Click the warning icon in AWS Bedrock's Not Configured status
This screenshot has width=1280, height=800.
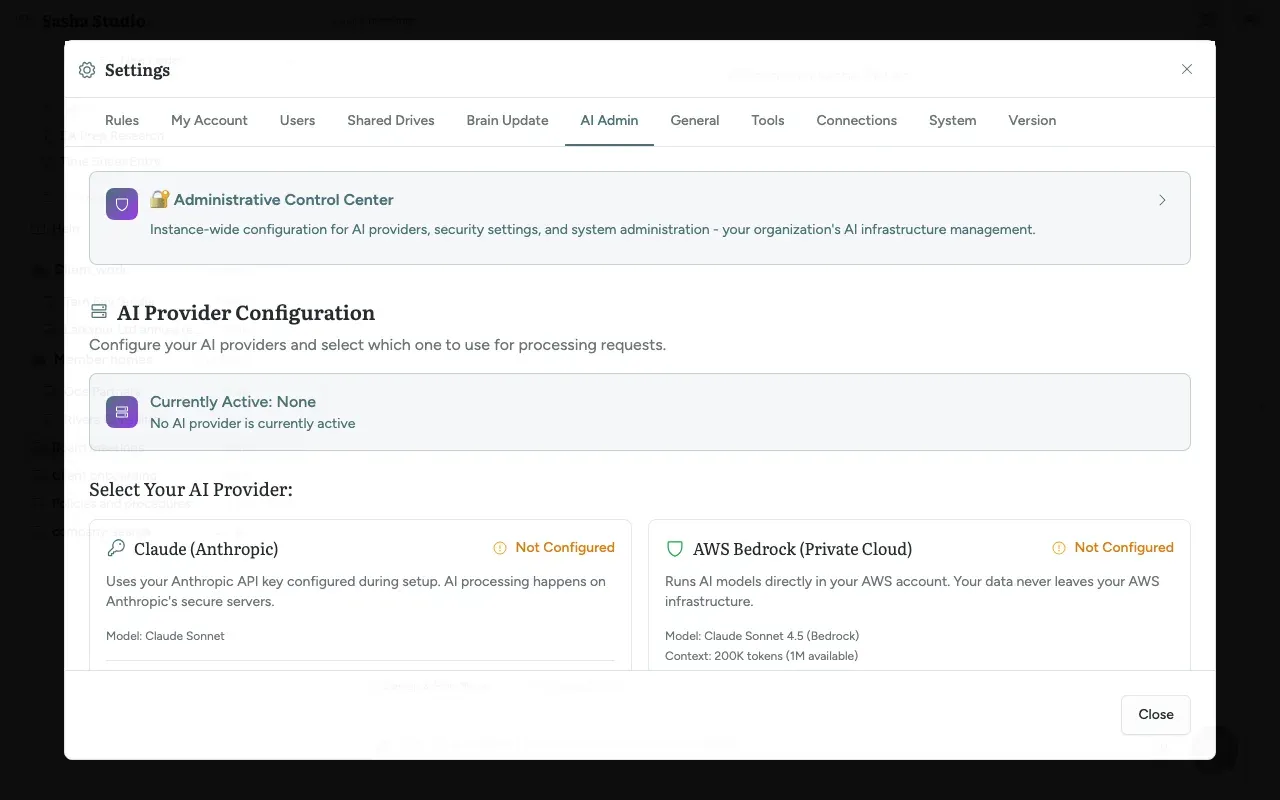point(1059,548)
